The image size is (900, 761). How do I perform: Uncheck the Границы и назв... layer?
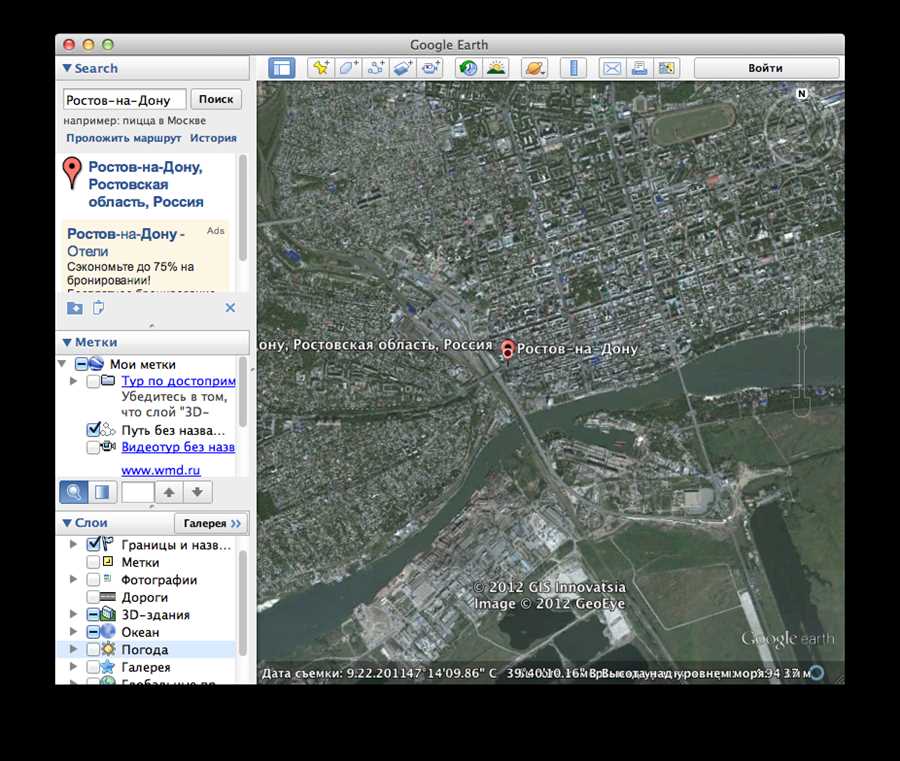[x=94, y=545]
